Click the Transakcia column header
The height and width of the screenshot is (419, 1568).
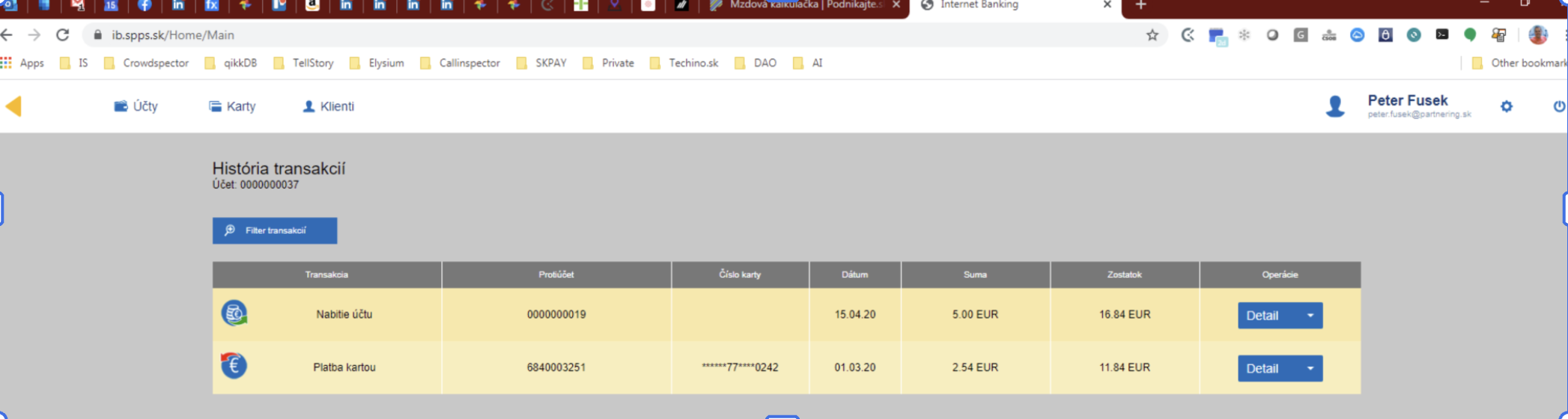[326, 275]
